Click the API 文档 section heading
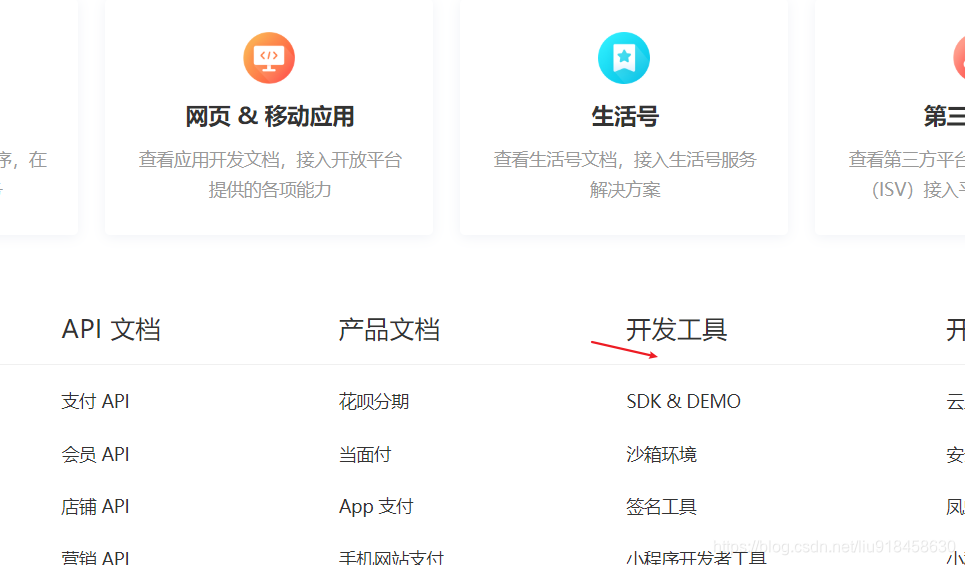965x565 pixels. click(111, 329)
